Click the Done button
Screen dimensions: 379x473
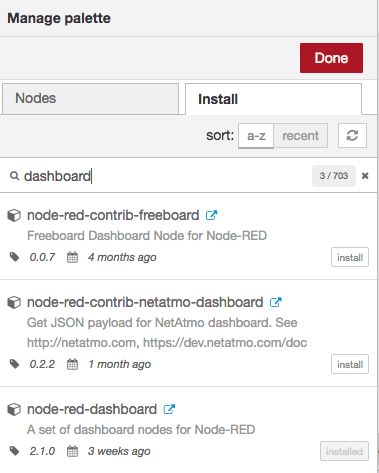coord(331,58)
